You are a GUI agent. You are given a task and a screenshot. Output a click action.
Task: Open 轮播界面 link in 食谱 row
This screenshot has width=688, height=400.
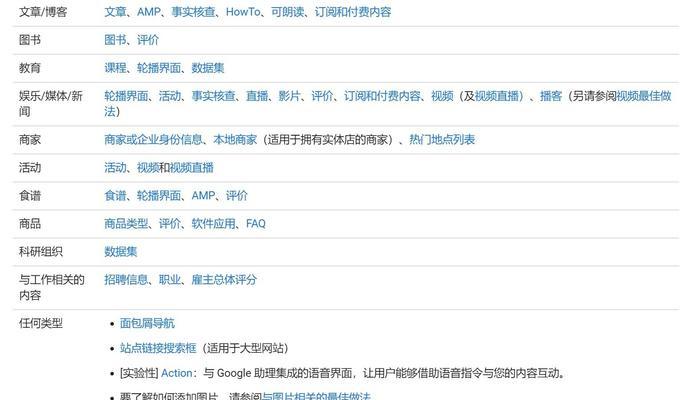159,196
